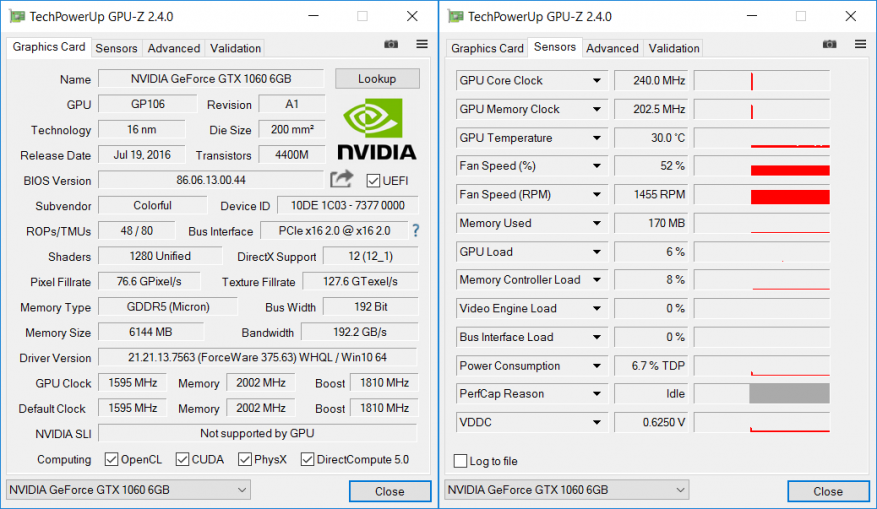This screenshot has height=509, width=877.
Task: Click the Fan Speed (%) red graph bar
Action: click(x=790, y=169)
